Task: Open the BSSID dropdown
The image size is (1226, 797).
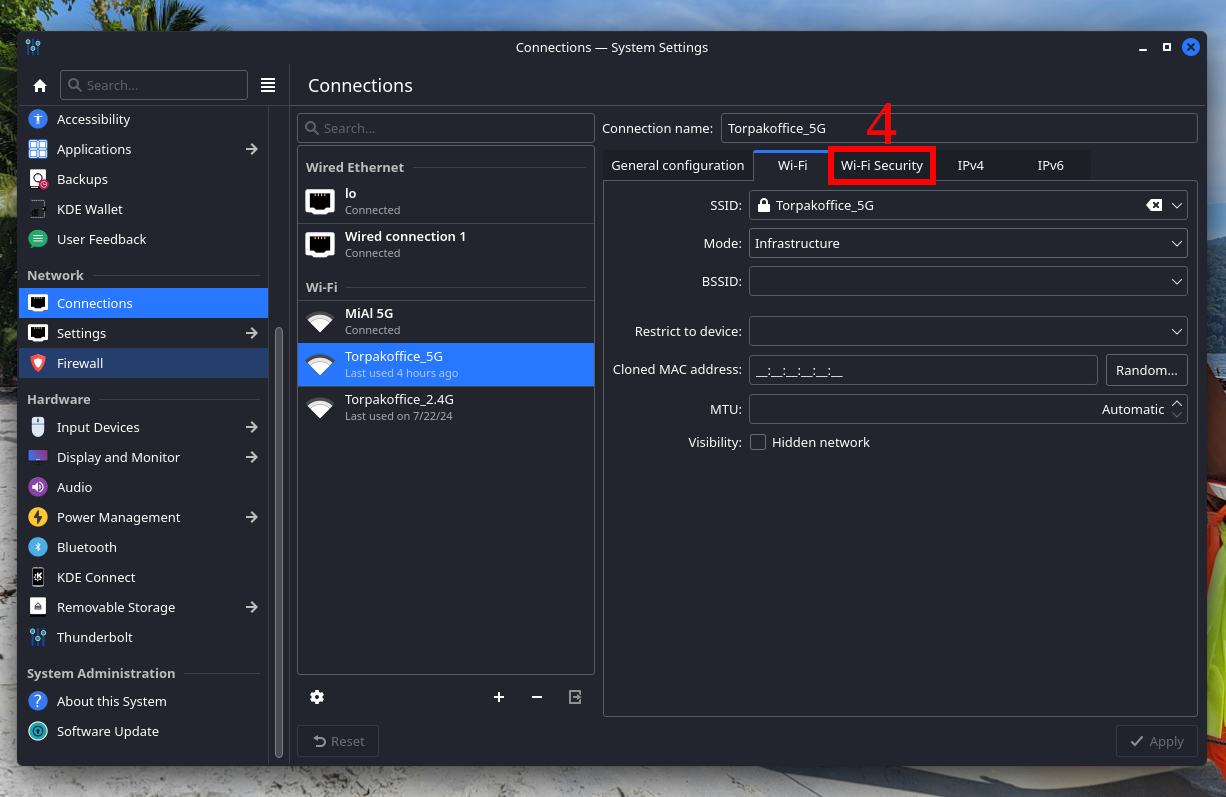Action: pos(1176,282)
